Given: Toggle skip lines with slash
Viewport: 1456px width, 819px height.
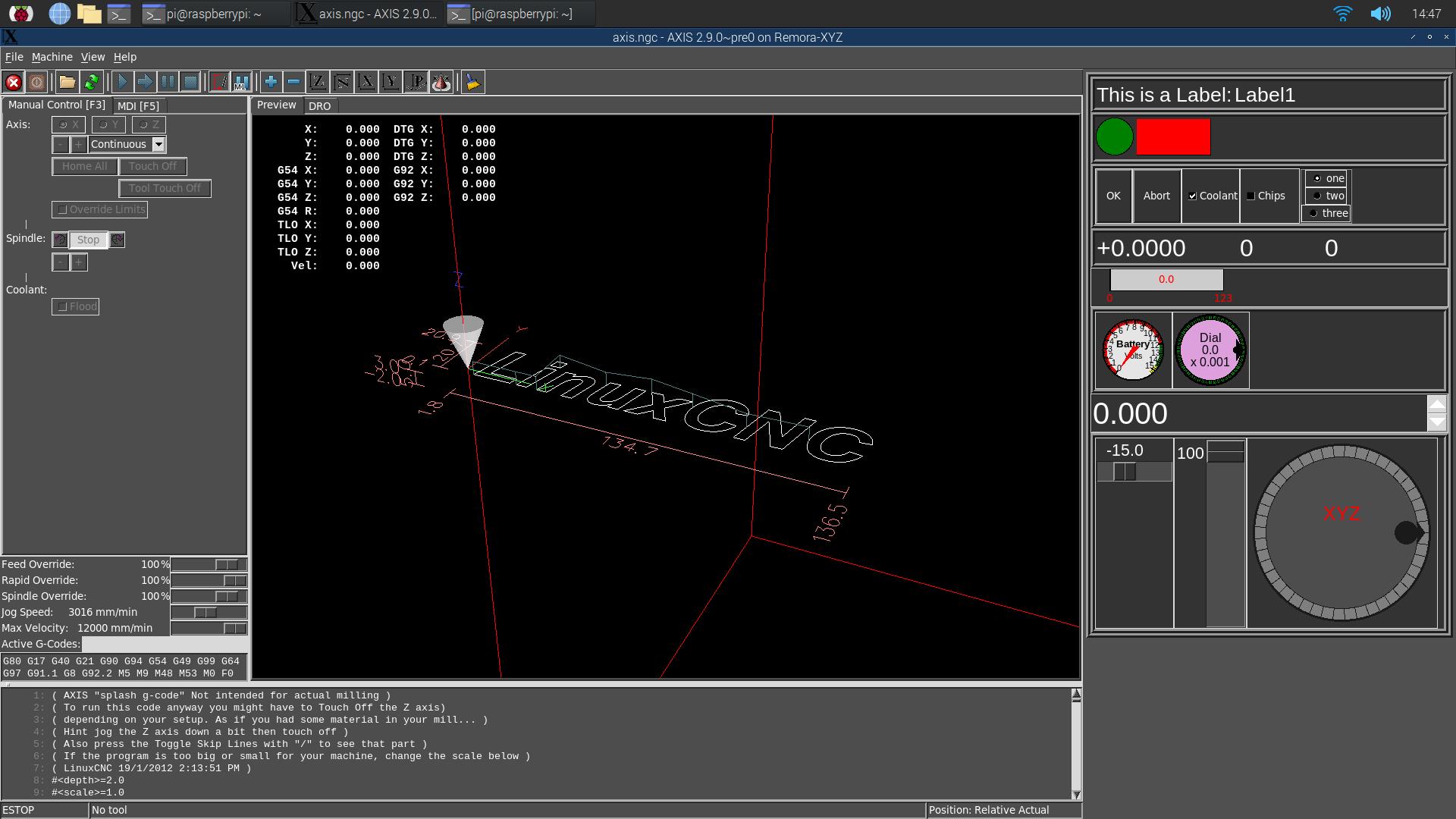Looking at the screenshot, I should (219, 82).
